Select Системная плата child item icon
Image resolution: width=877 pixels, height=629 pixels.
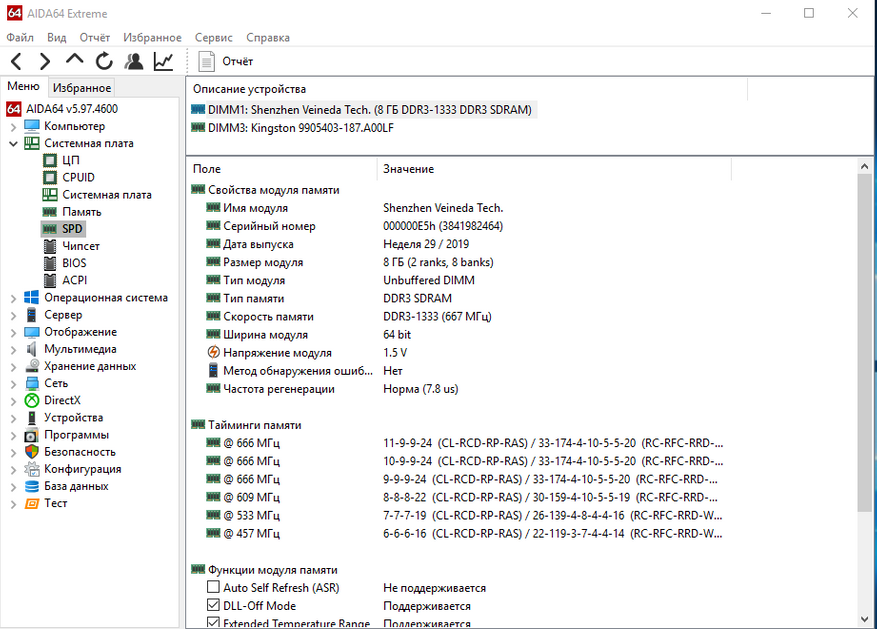point(50,195)
